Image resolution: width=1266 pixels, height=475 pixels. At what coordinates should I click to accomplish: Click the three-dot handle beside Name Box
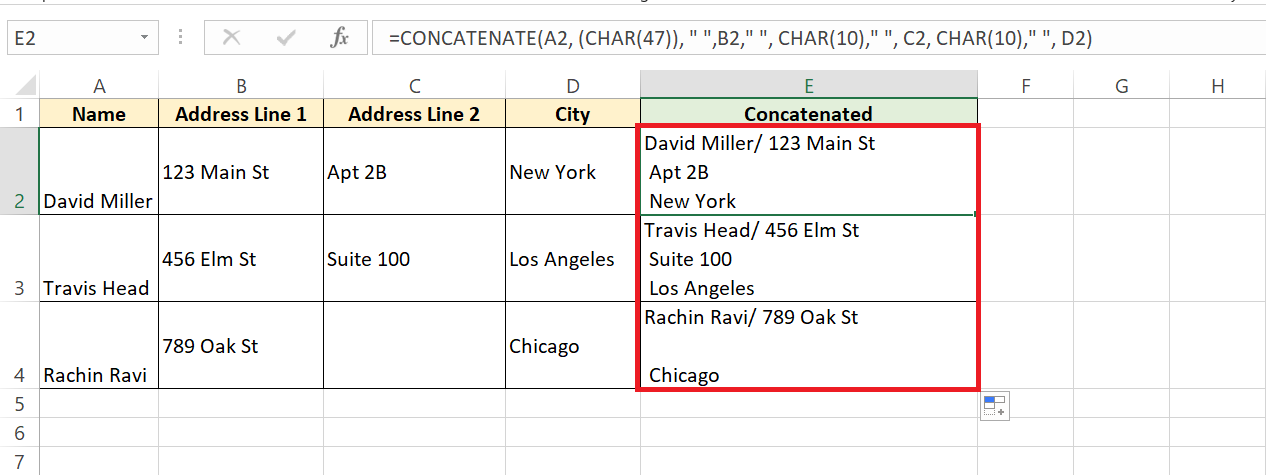coord(181,38)
